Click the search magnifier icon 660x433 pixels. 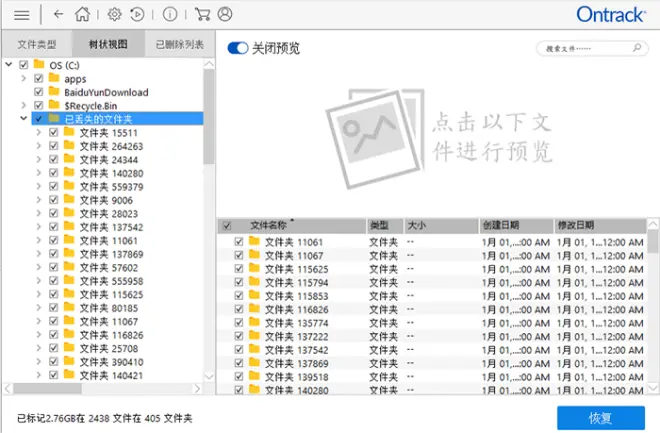637,48
